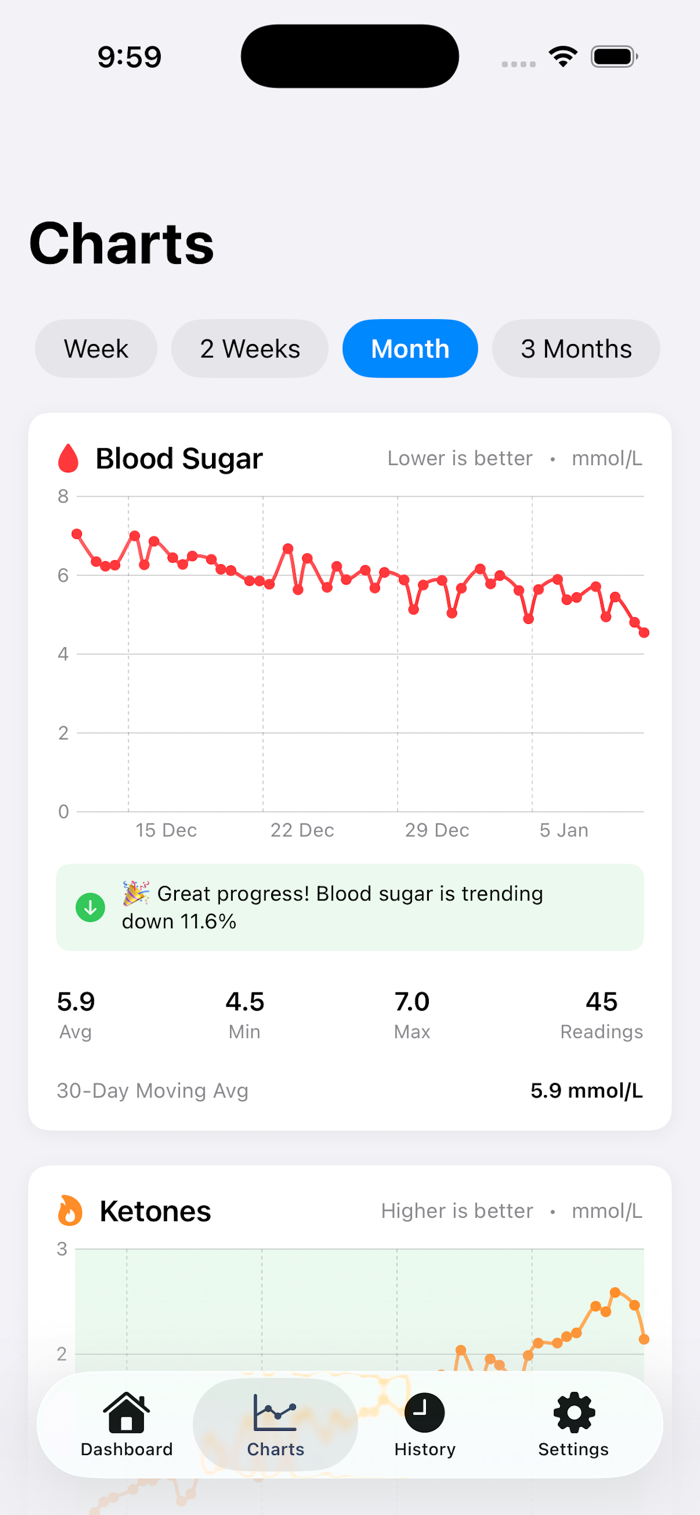Tap the last blood sugar data point
The width and height of the screenshot is (700, 1515).
point(644,632)
